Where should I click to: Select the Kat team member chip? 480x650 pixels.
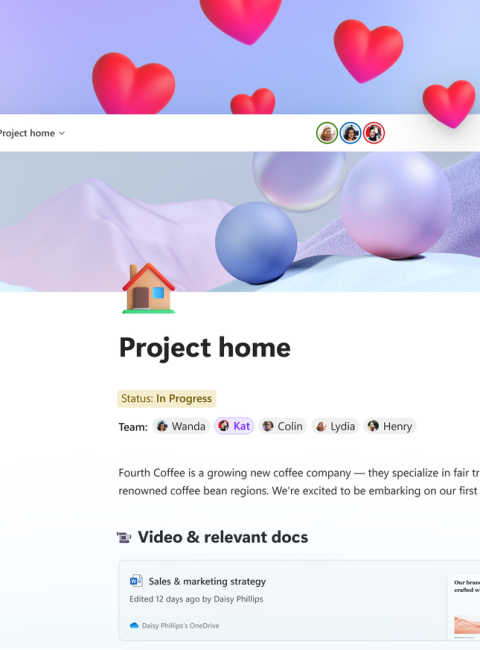234,426
